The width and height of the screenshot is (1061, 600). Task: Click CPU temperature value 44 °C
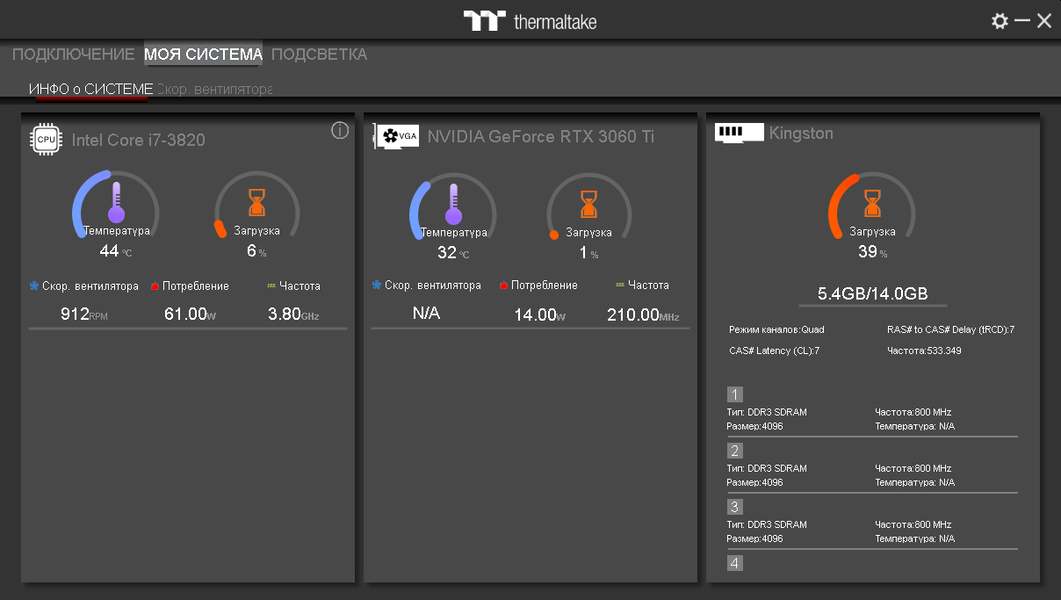click(116, 251)
